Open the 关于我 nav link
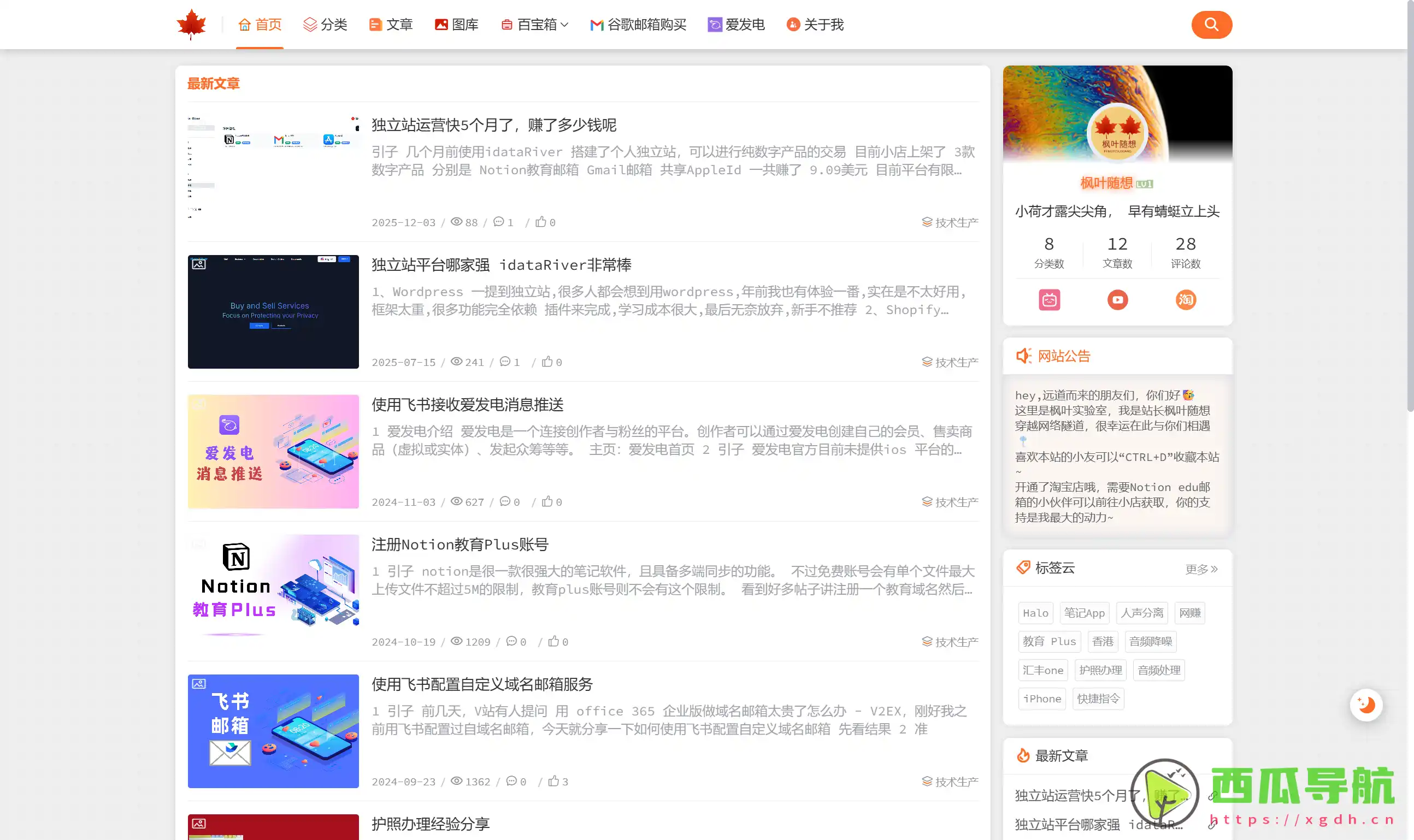This screenshot has width=1414, height=840. coord(815,25)
